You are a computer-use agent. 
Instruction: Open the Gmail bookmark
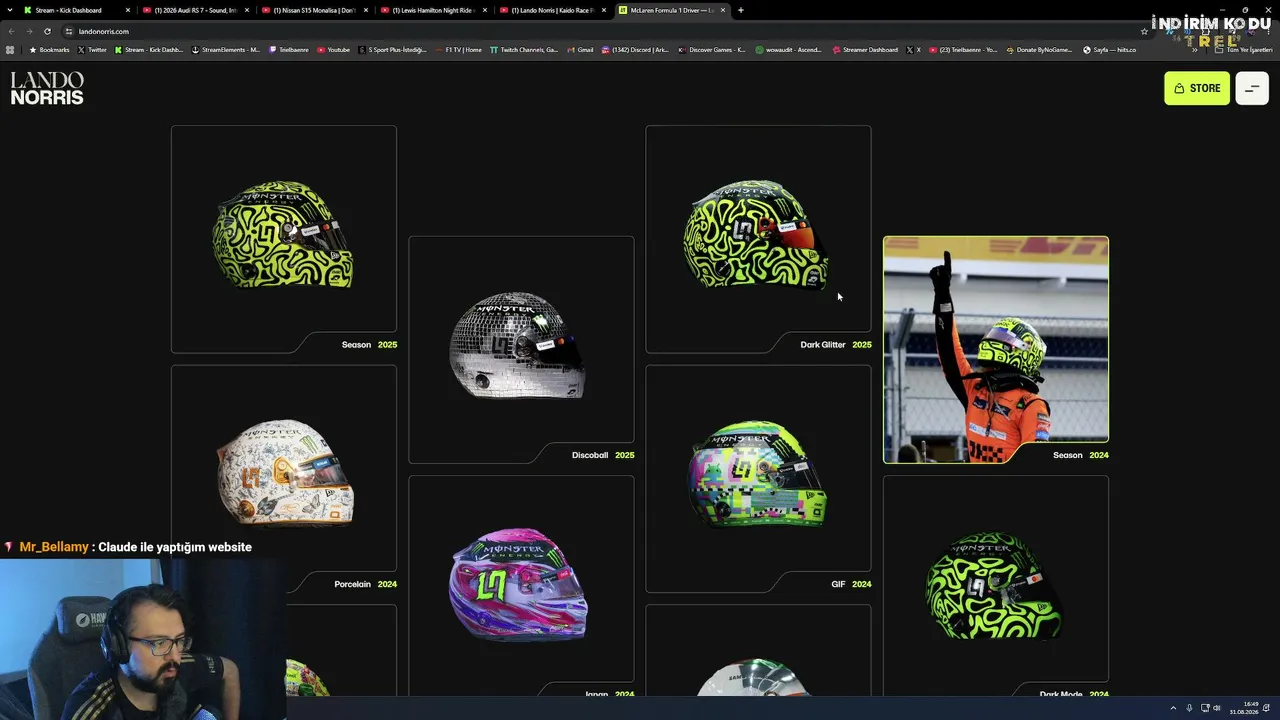[x=580, y=50]
